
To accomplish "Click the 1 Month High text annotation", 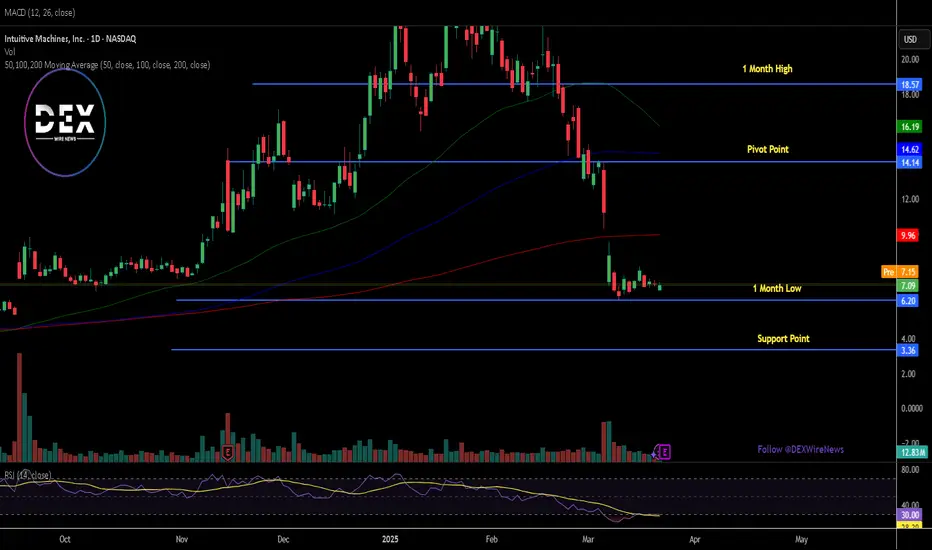I will (x=767, y=69).
